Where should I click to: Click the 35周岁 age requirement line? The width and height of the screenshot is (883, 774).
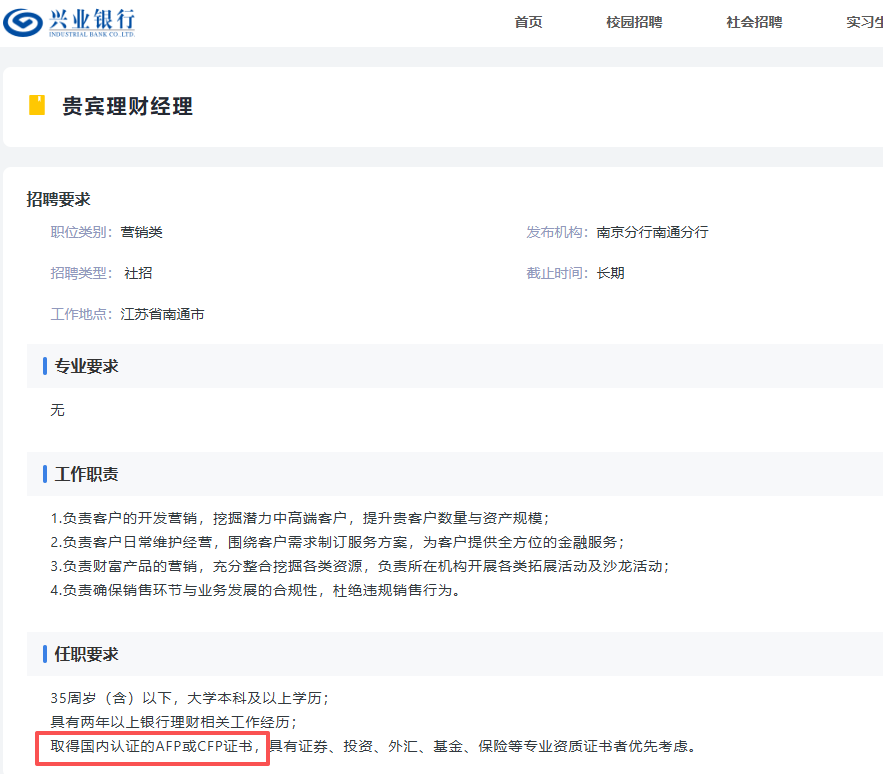189,697
